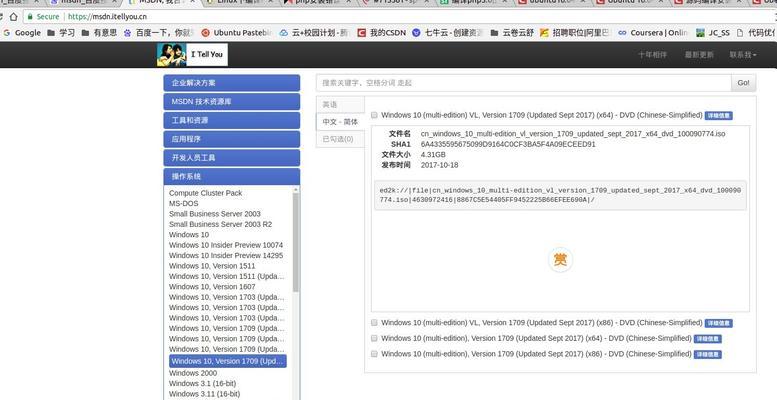Image resolution: width=777 pixels, height=400 pixels.
Task: Open the Ubuntu Pastebin bookmark
Action: (237, 33)
